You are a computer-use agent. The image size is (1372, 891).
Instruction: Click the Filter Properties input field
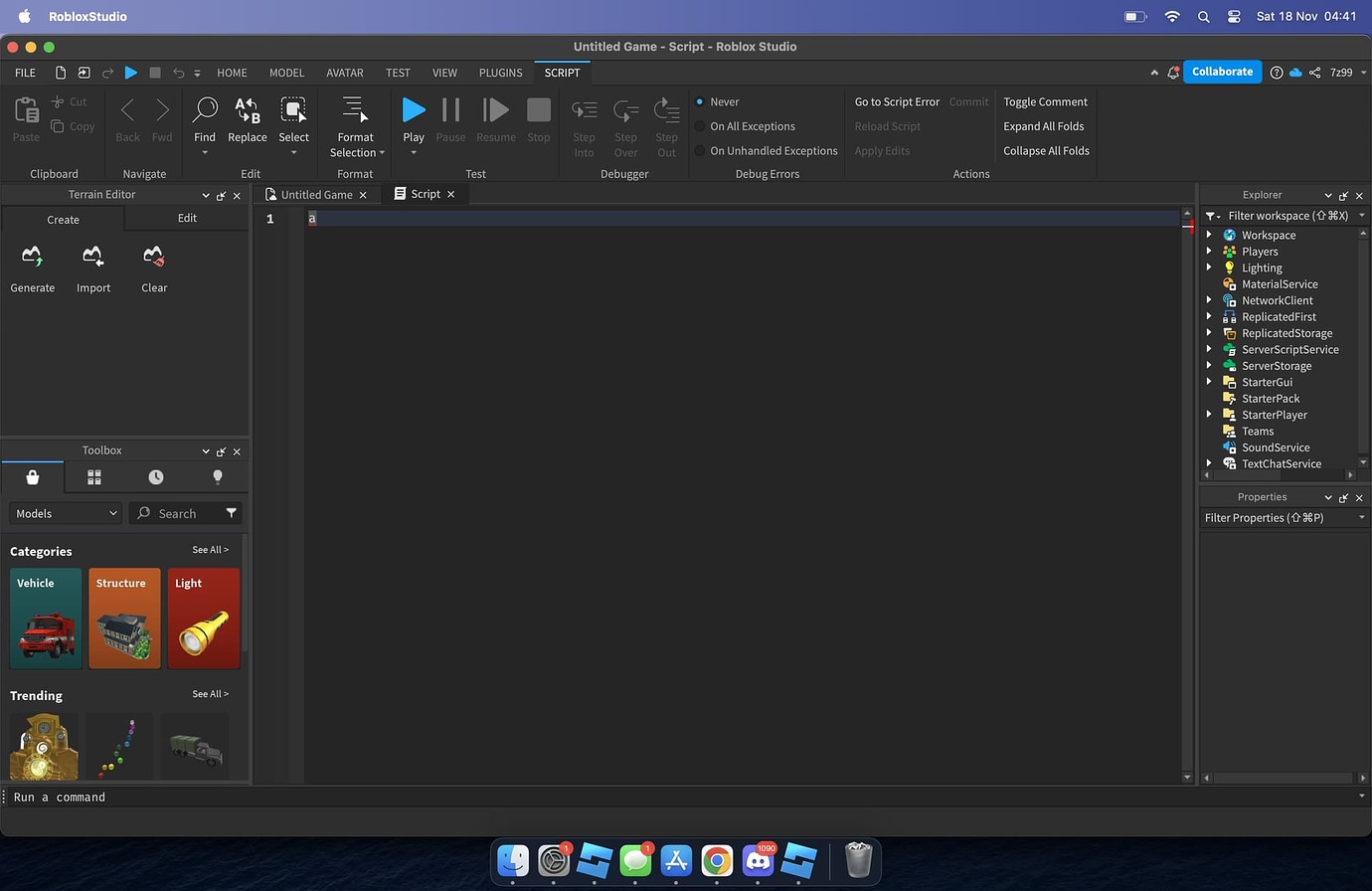point(1278,518)
